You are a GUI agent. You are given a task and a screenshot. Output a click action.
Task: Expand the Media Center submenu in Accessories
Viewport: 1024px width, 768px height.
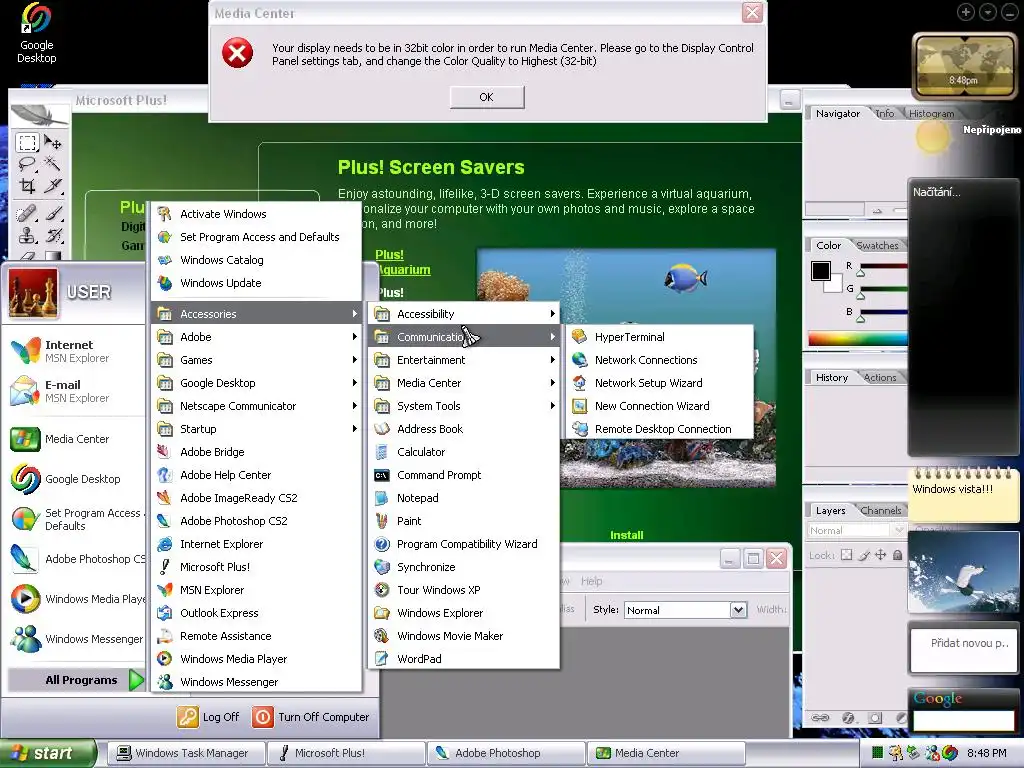[464, 383]
